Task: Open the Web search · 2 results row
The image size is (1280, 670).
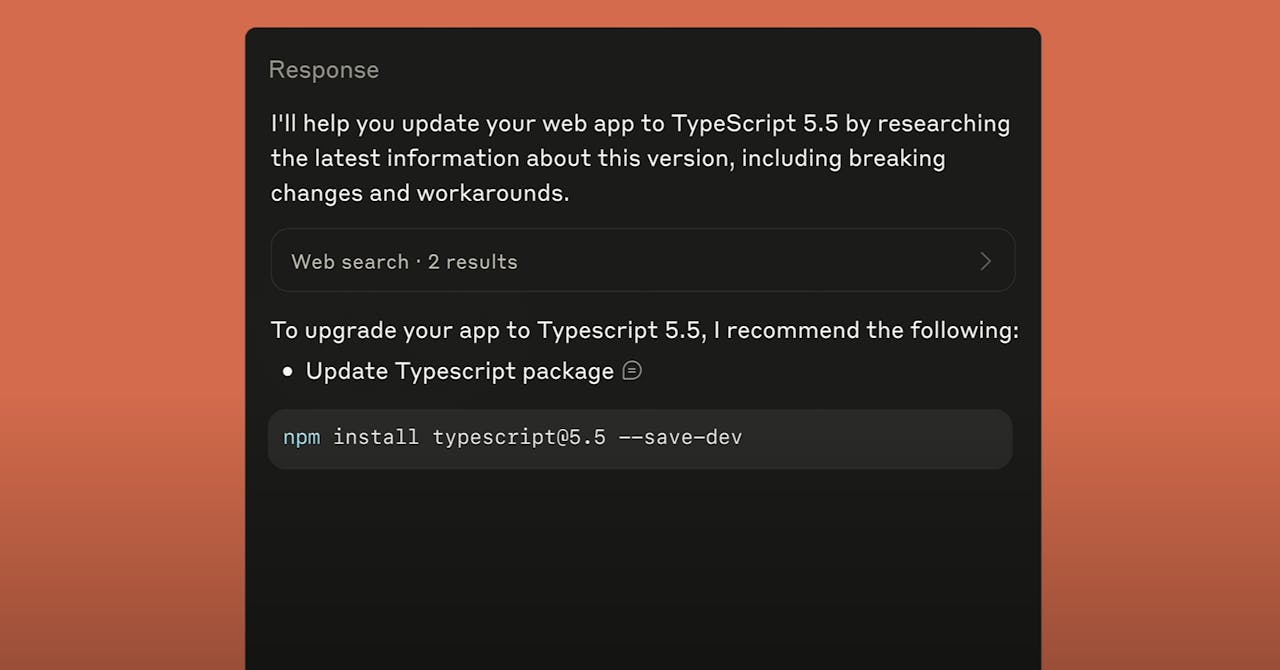Action: (643, 260)
